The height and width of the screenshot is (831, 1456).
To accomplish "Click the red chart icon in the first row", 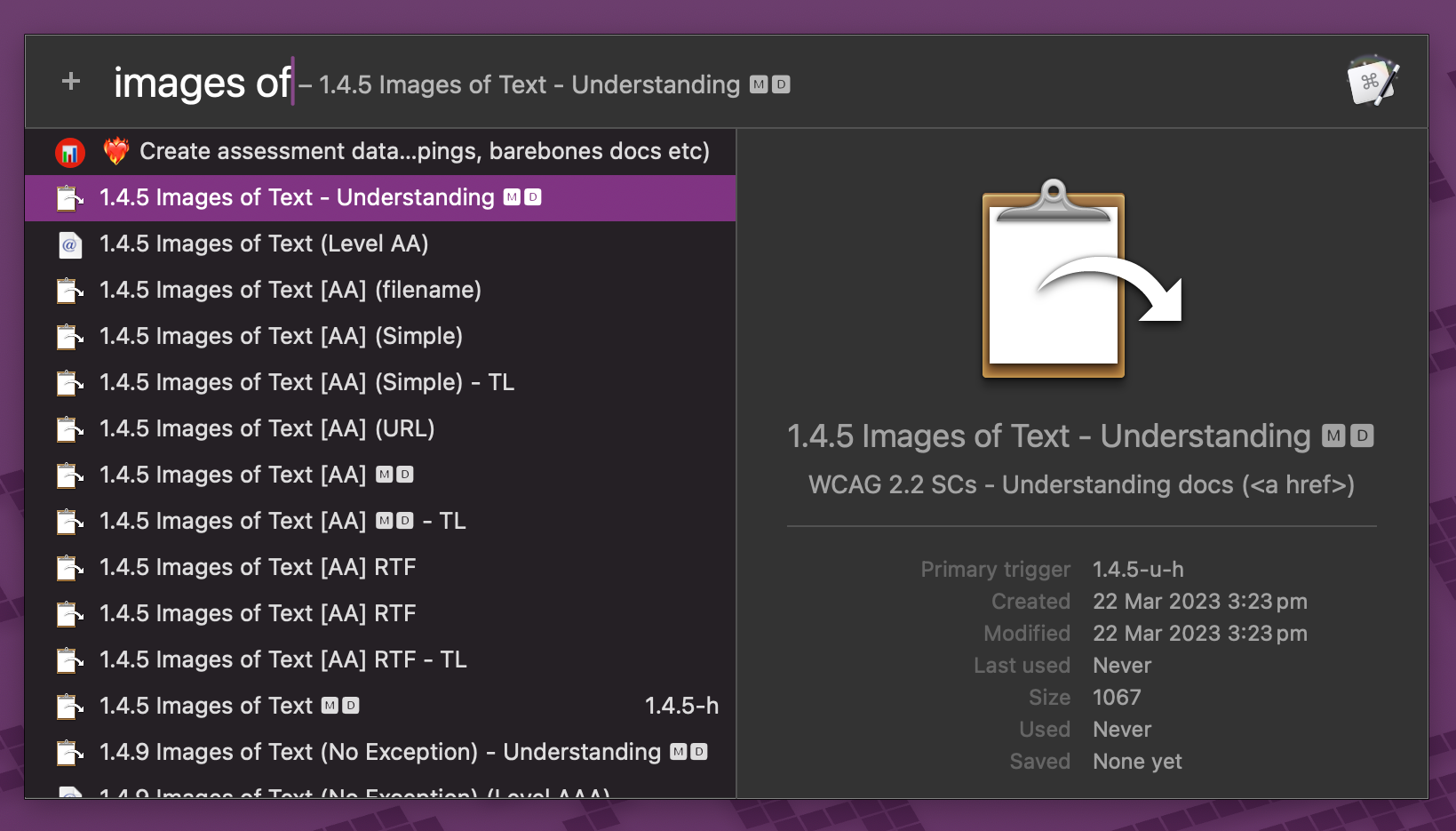I will (x=70, y=153).
